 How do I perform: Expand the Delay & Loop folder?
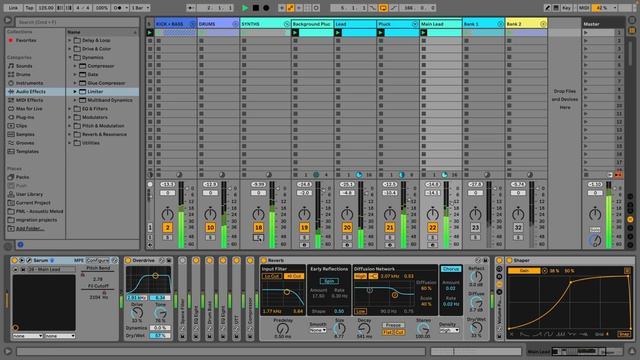coord(70,40)
